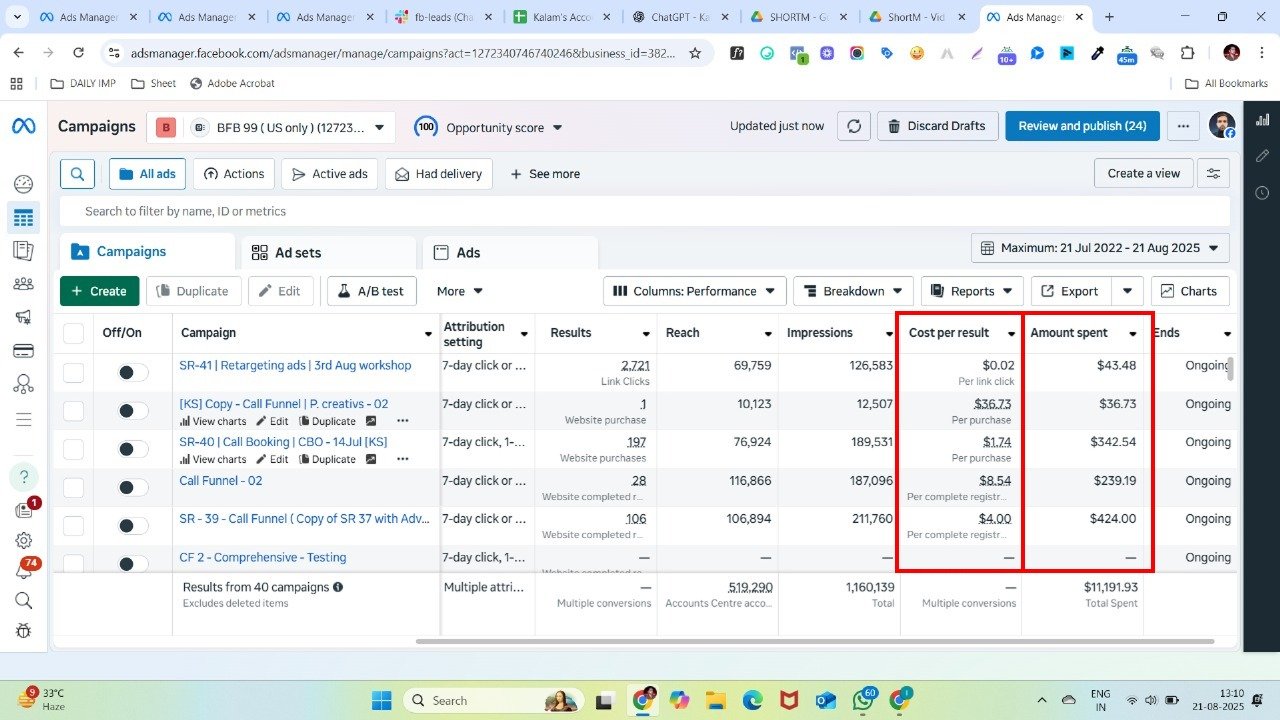1280x720 pixels.
Task: Open the date range selector dropdown
Action: point(1100,248)
